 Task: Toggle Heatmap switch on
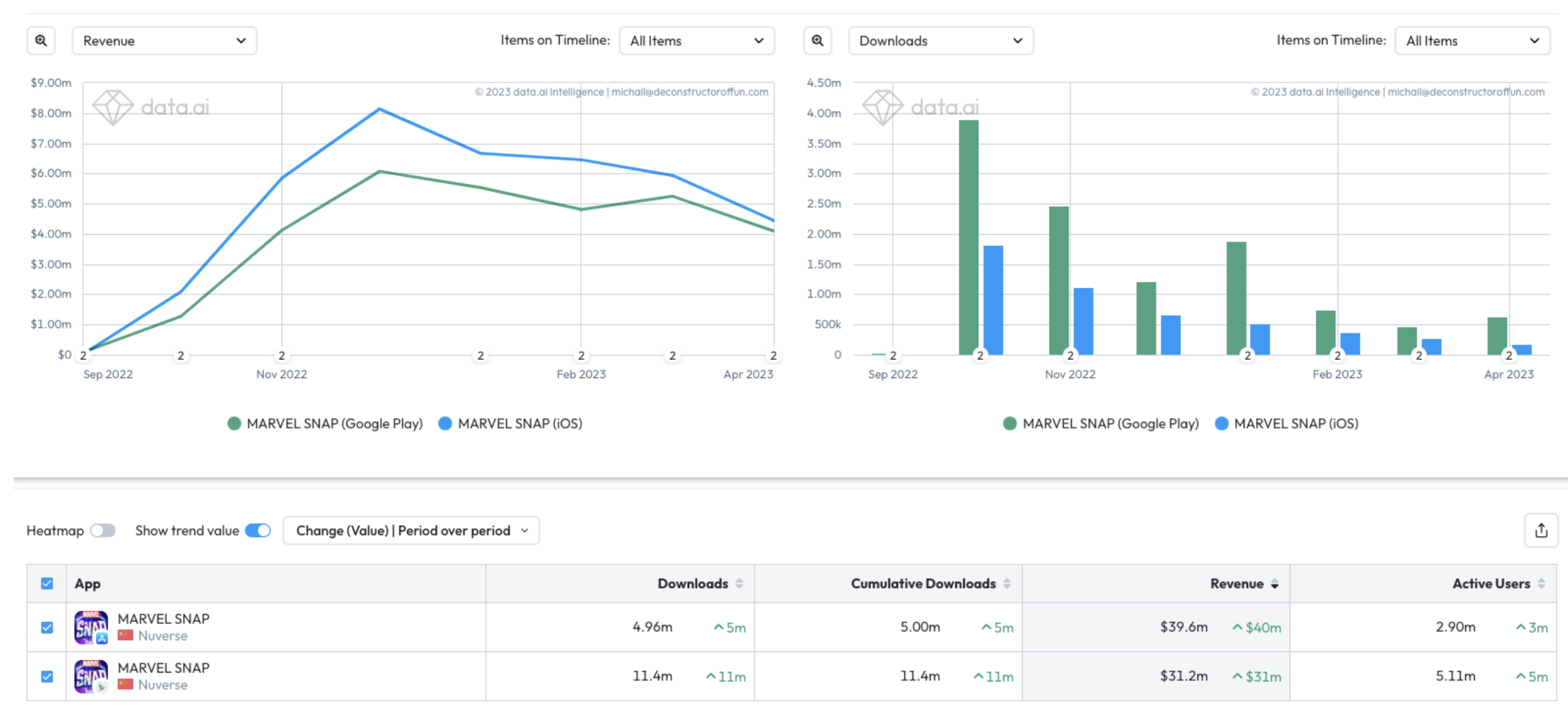pyautogui.click(x=103, y=531)
